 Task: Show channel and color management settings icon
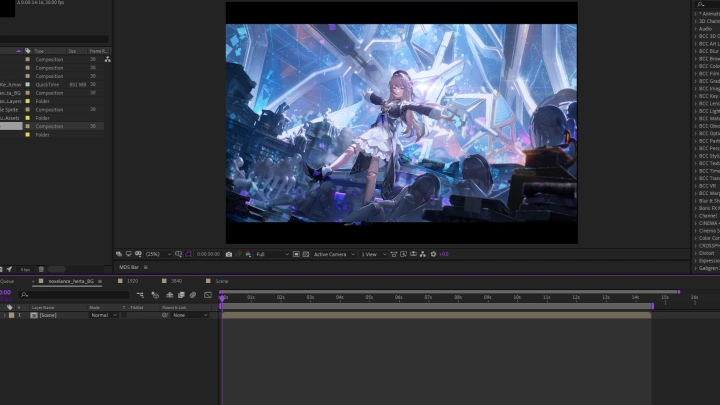(248, 254)
